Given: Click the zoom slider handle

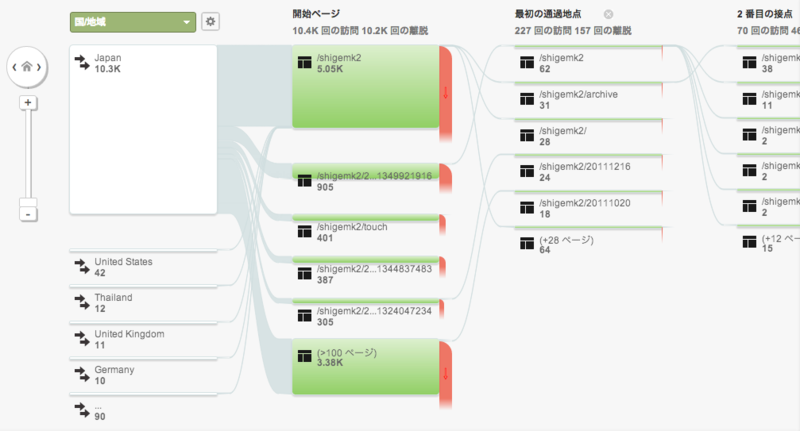Looking at the screenshot, I should click(28, 202).
